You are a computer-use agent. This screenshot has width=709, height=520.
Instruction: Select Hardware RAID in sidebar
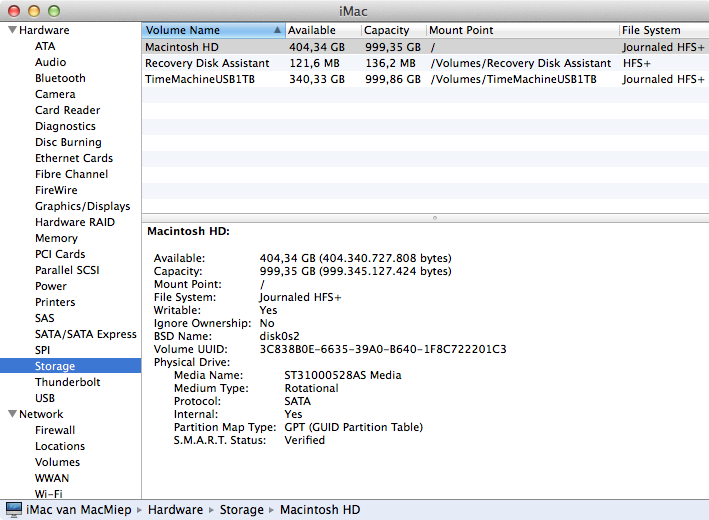coord(75,222)
